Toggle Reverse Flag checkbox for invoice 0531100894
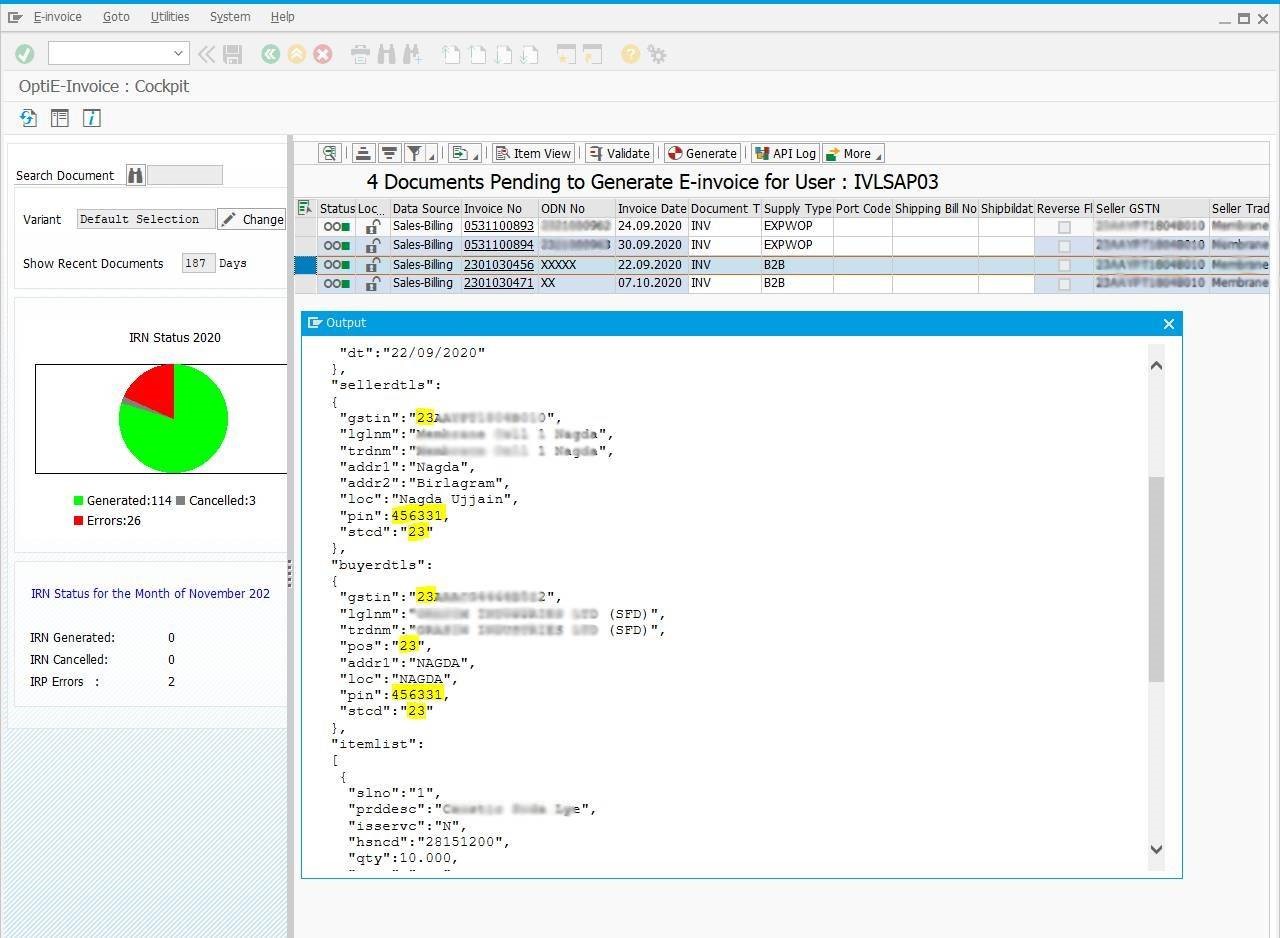The height and width of the screenshot is (938, 1280). tap(1064, 246)
